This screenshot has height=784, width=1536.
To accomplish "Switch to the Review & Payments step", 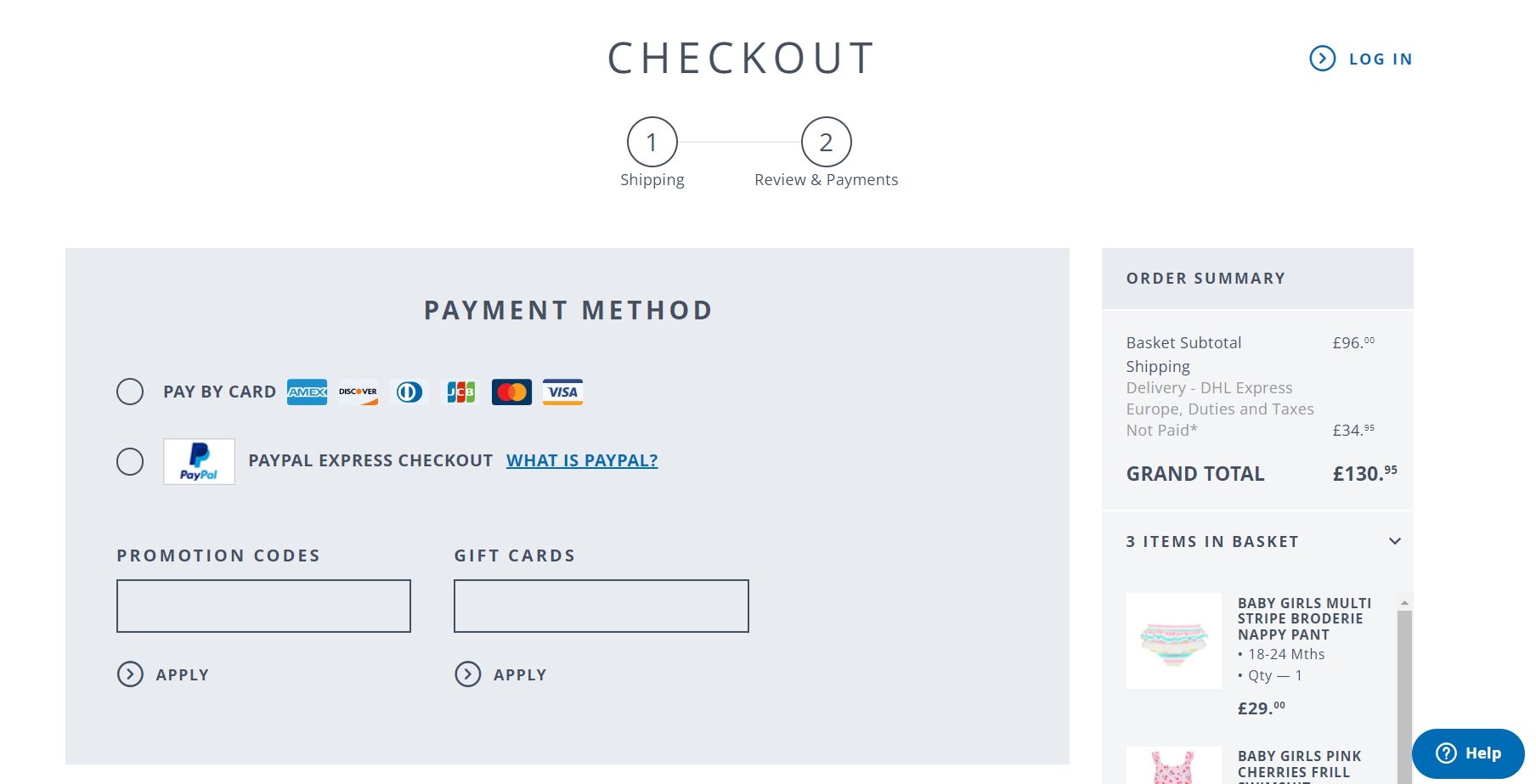I will (x=826, y=143).
